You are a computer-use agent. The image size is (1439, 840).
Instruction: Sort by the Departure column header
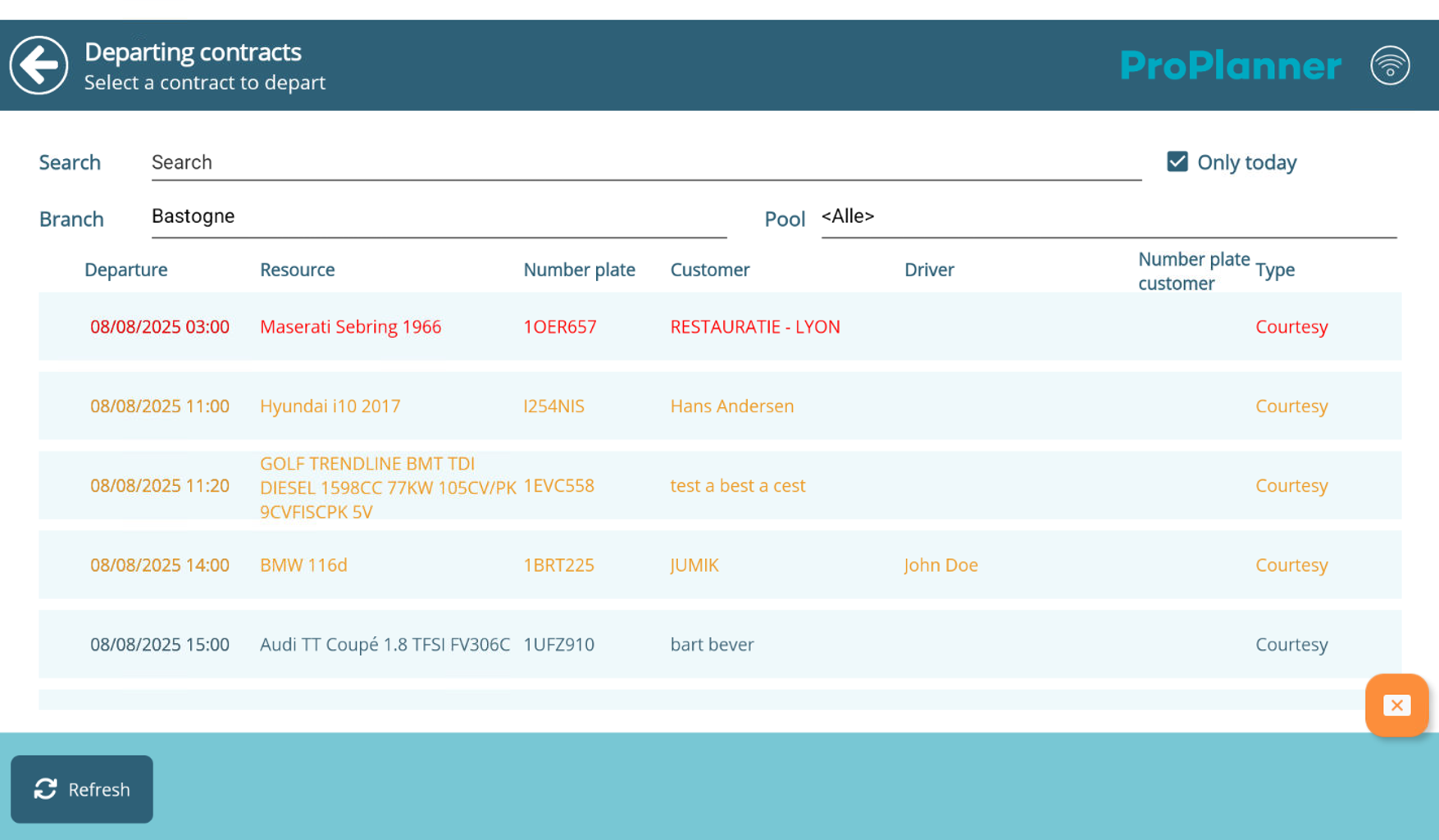point(126,270)
